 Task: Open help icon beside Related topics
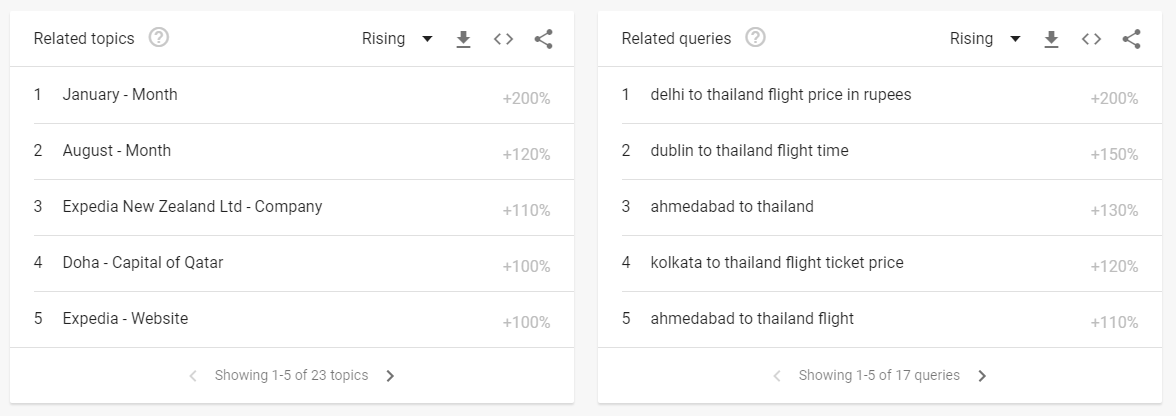[158, 37]
